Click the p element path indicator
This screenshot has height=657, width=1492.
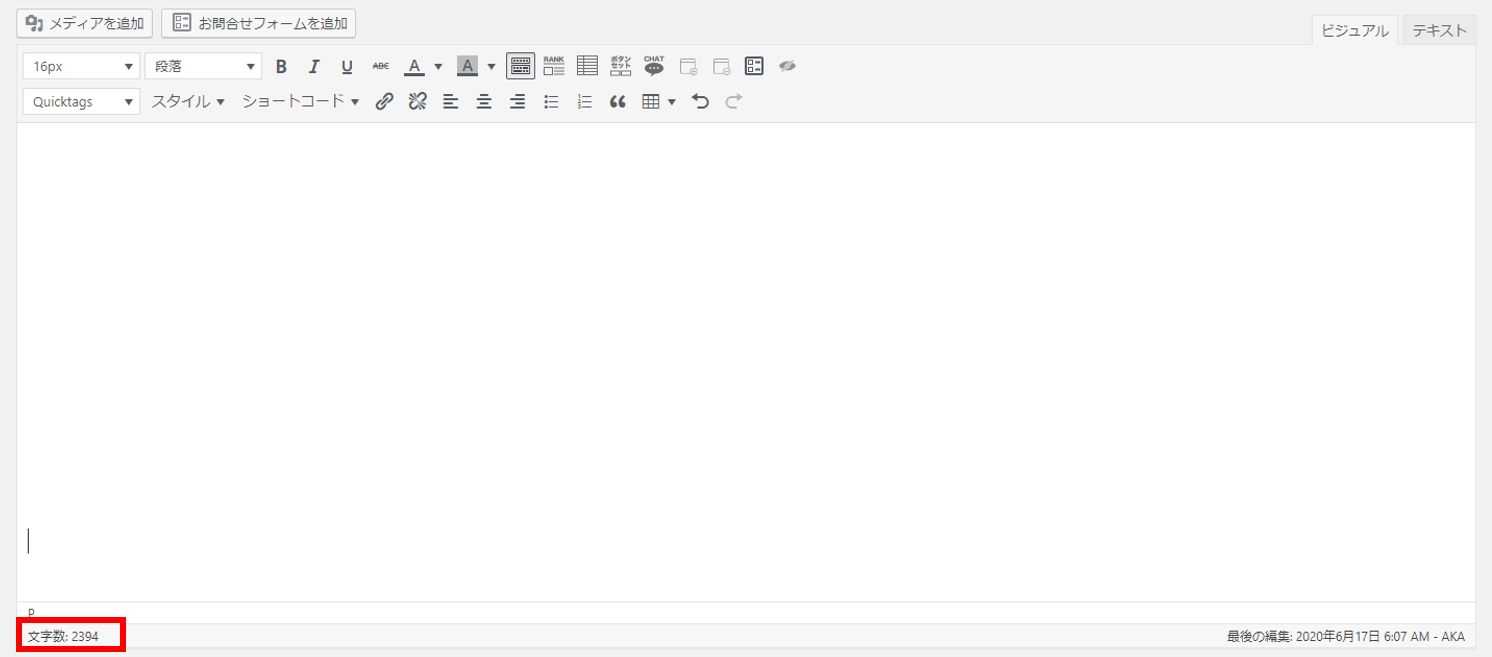31,612
